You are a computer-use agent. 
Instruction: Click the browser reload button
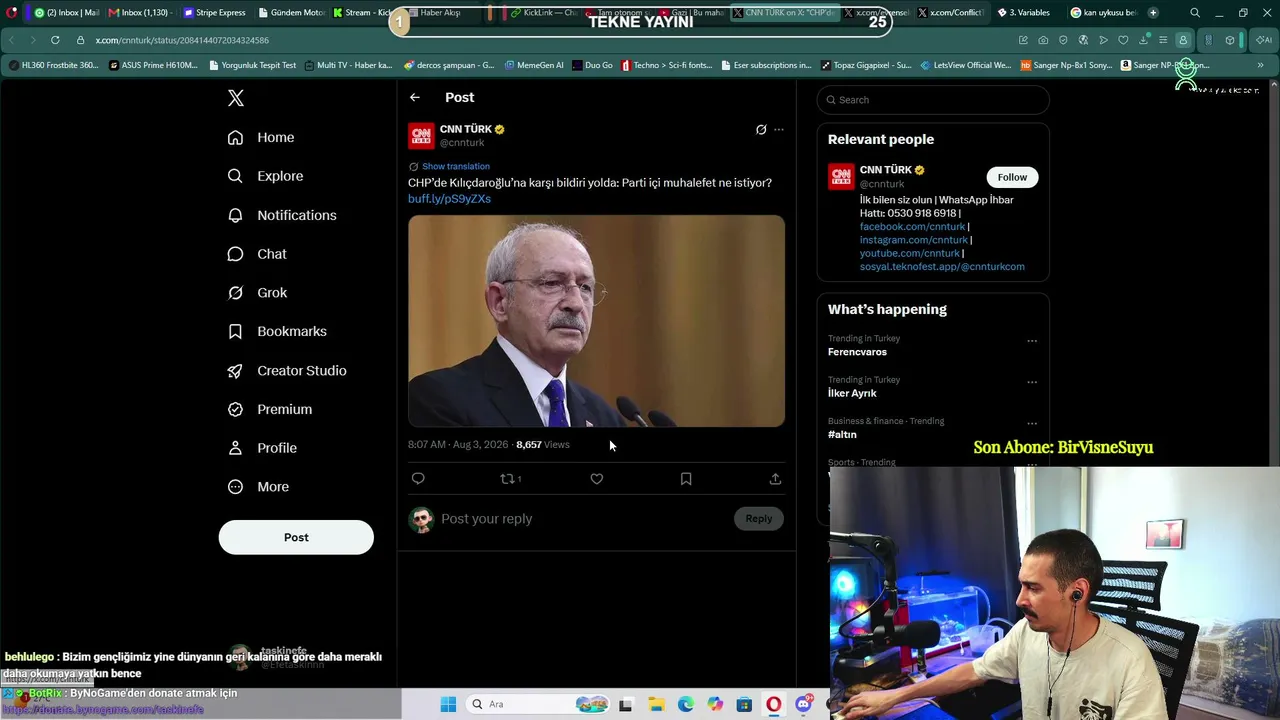[x=54, y=40]
